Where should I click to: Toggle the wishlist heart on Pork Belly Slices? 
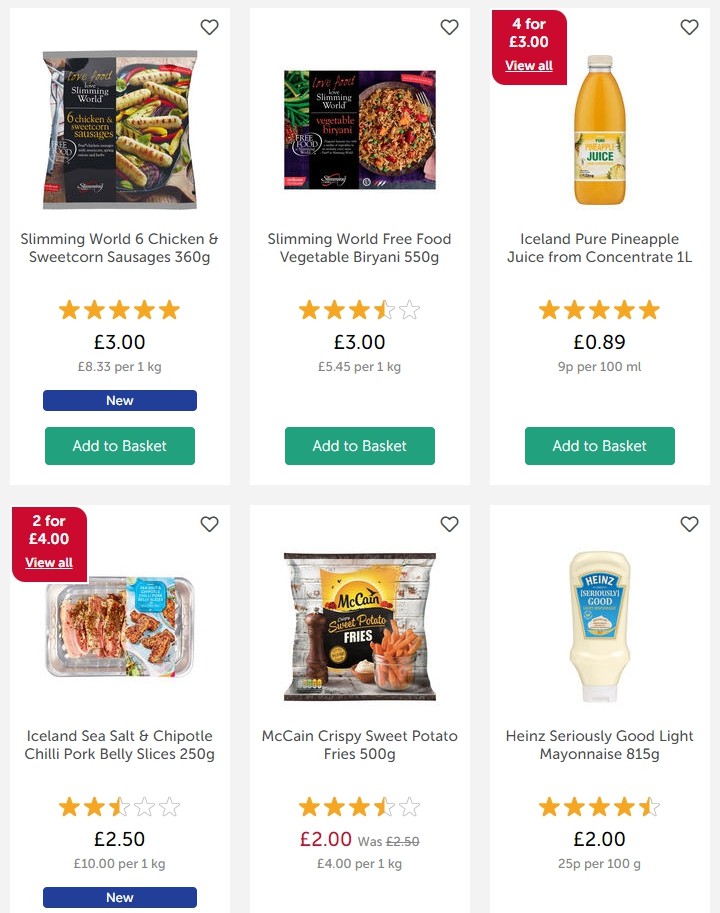[x=209, y=524]
